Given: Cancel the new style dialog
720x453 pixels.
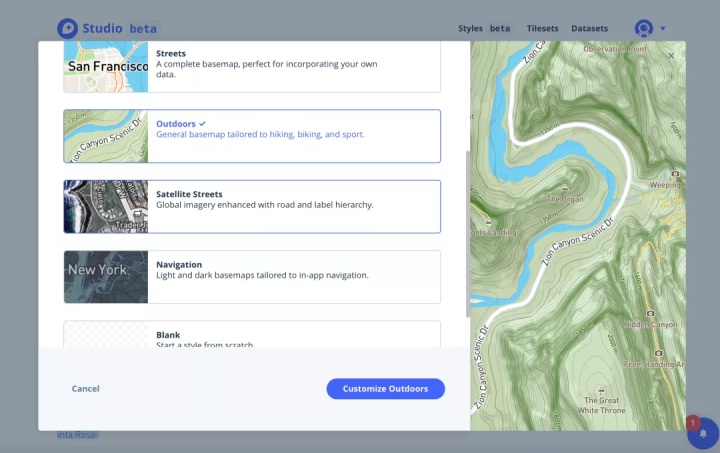Looking at the screenshot, I should pyautogui.click(x=85, y=389).
